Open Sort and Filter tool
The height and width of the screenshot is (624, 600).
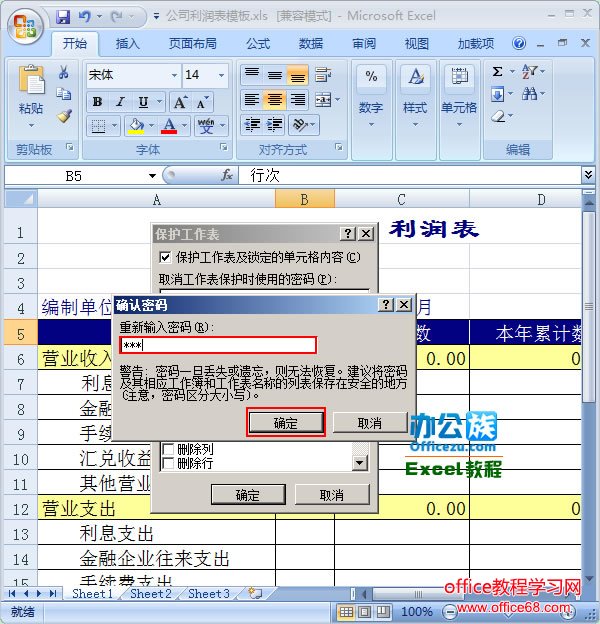click(x=530, y=72)
